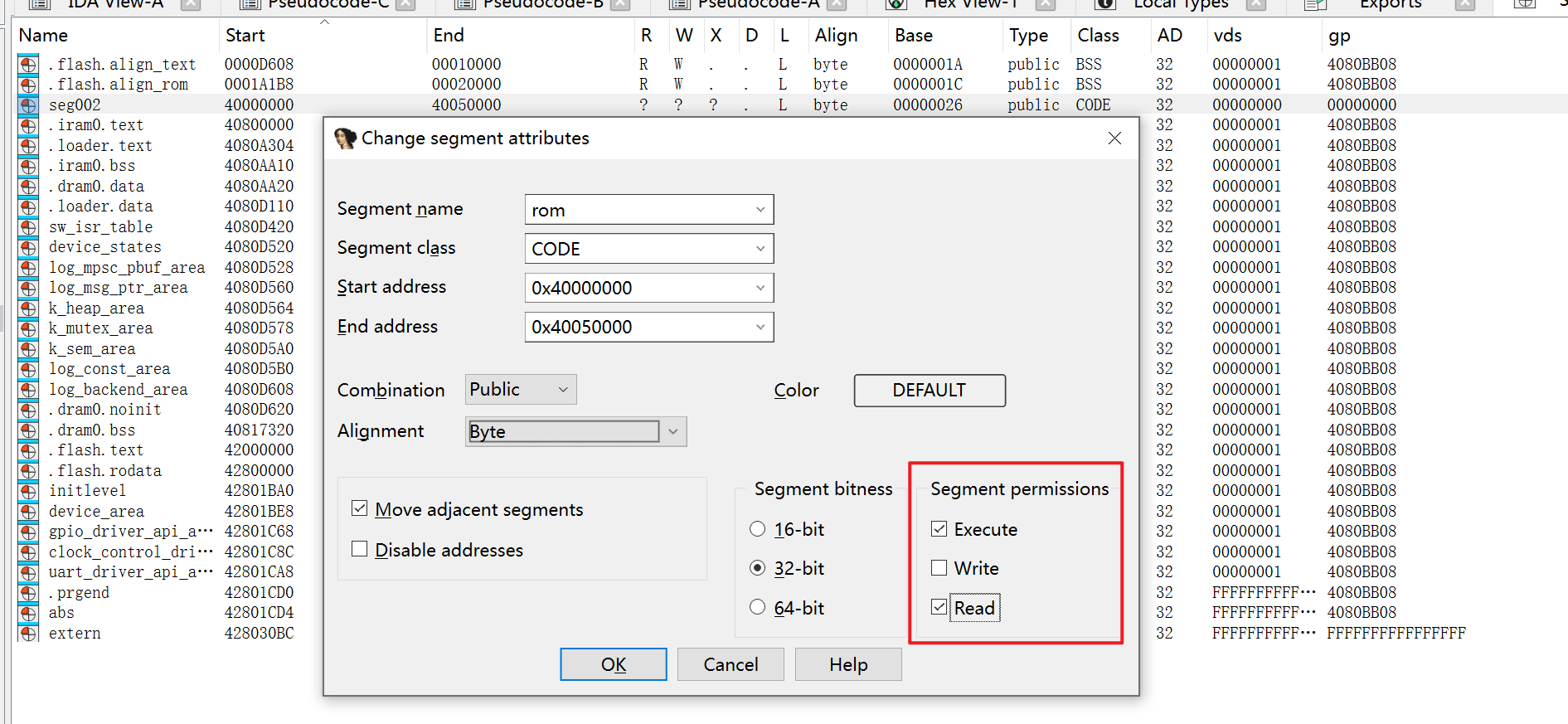Open the Segment class dropdown
The width and height of the screenshot is (1568, 724).
760,249
